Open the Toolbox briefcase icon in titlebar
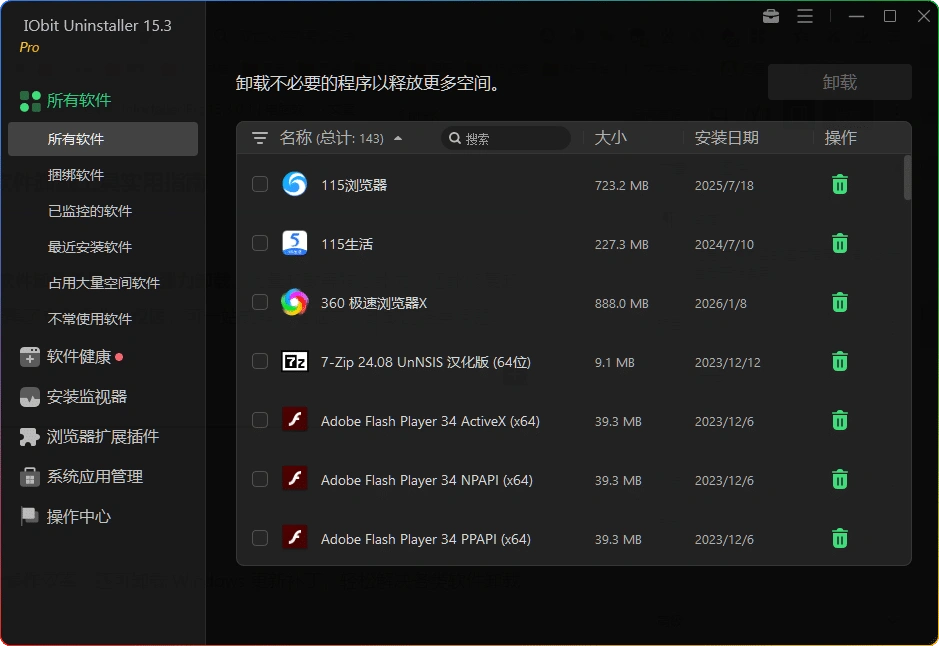Image resolution: width=939 pixels, height=646 pixels. tap(769, 16)
